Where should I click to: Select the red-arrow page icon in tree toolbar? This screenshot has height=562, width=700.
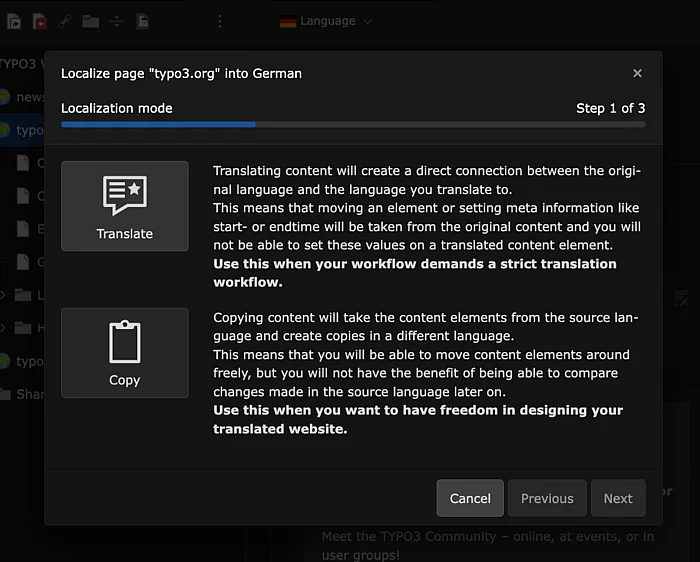point(40,21)
